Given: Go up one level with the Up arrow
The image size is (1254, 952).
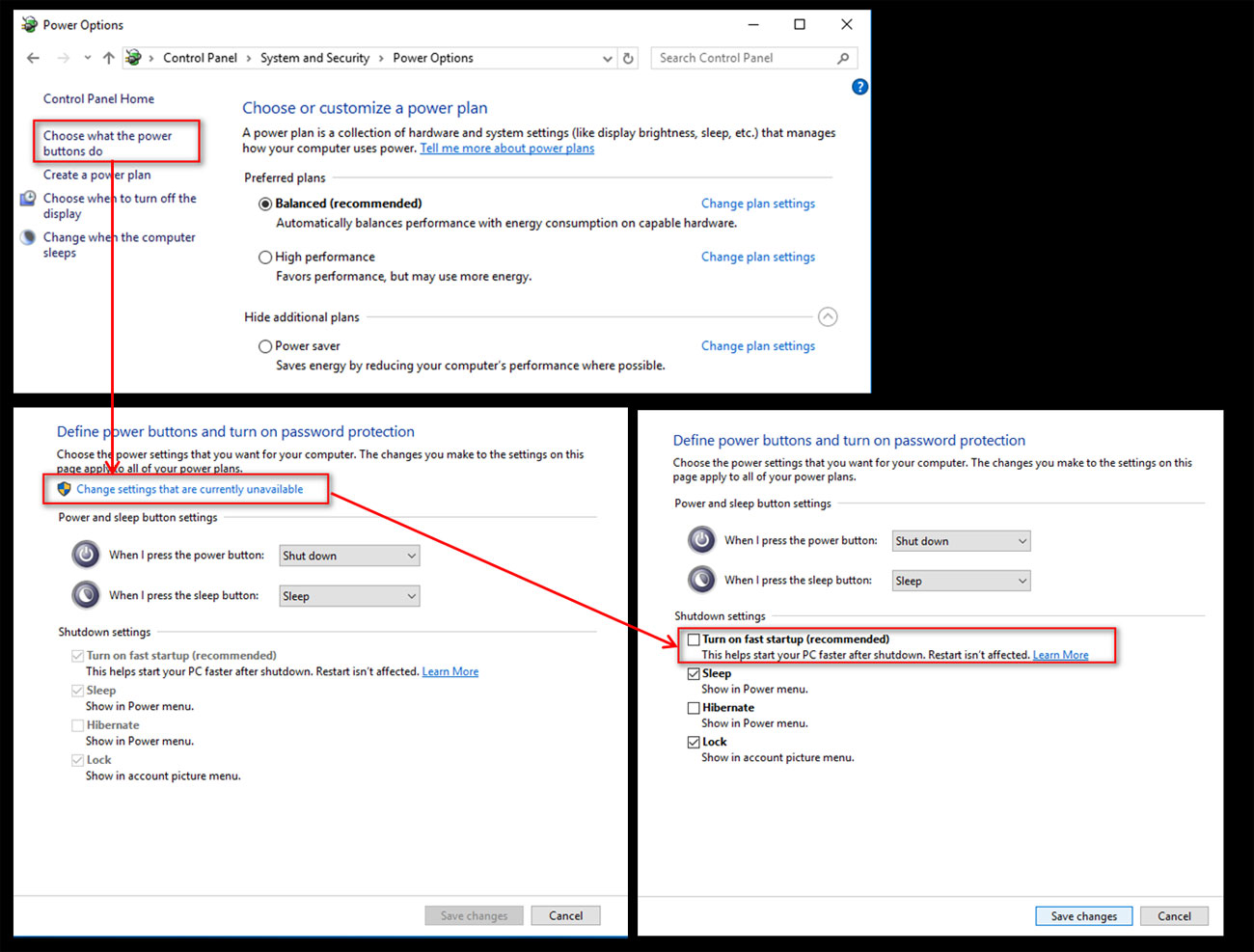Looking at the screenshot, I should pyautogui.click(x=108, y=58).
